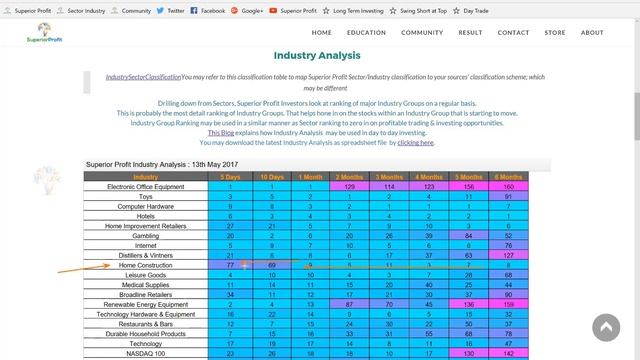
Task: Open the Day Trade bookmark
Action: coord(471,11)
